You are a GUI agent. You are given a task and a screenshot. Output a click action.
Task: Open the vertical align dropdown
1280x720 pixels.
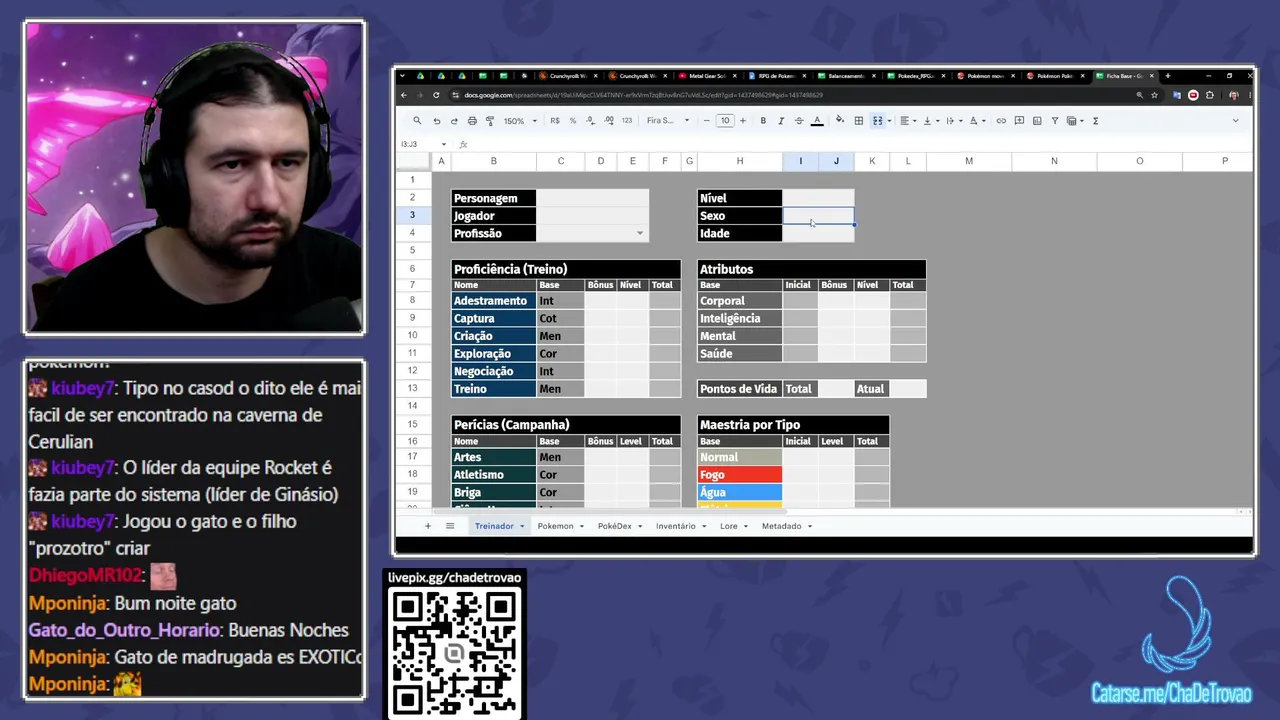tap(929, 121)
